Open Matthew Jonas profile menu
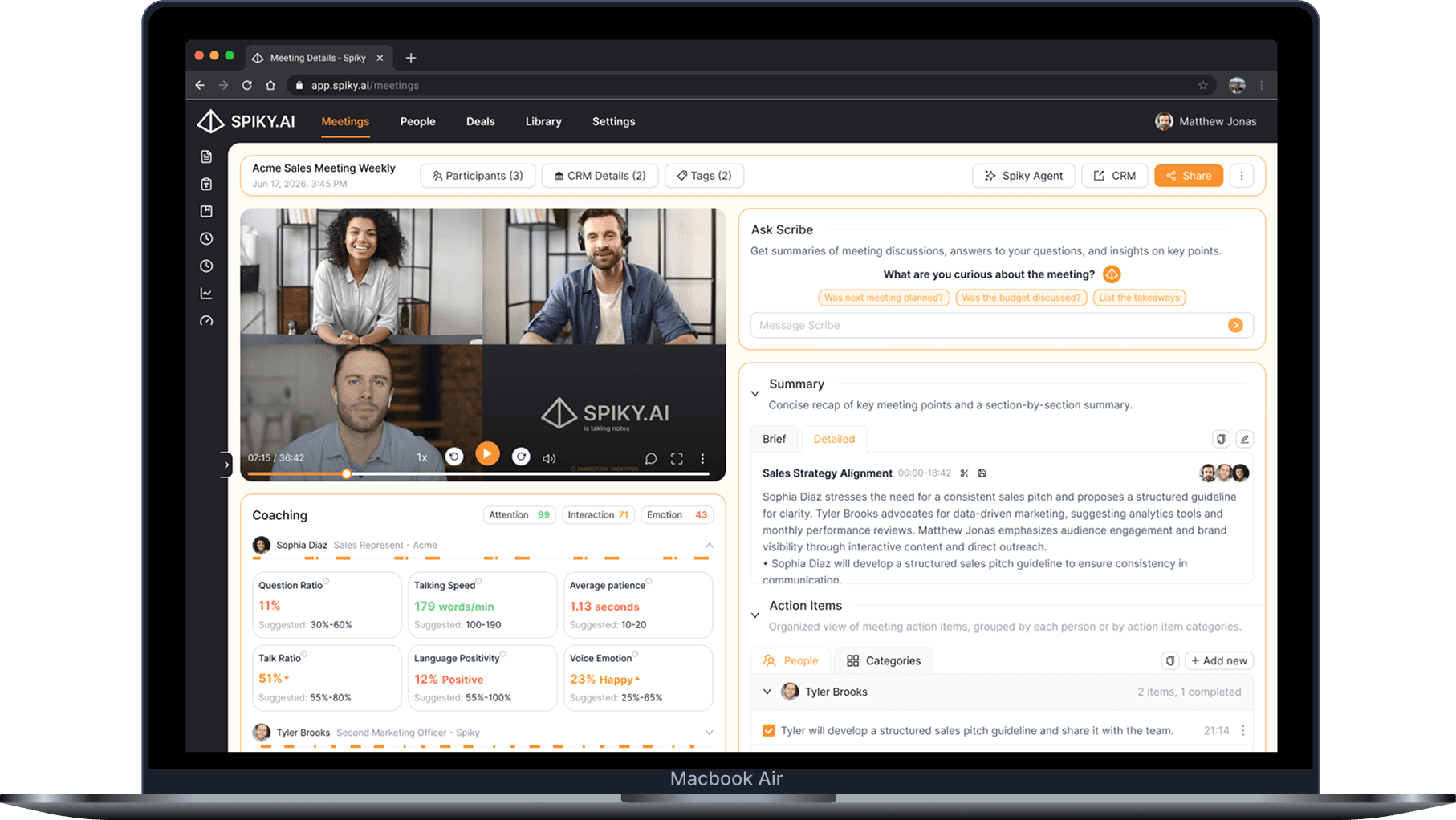The image size is (1456, 820). click(x=1206, y=121)
